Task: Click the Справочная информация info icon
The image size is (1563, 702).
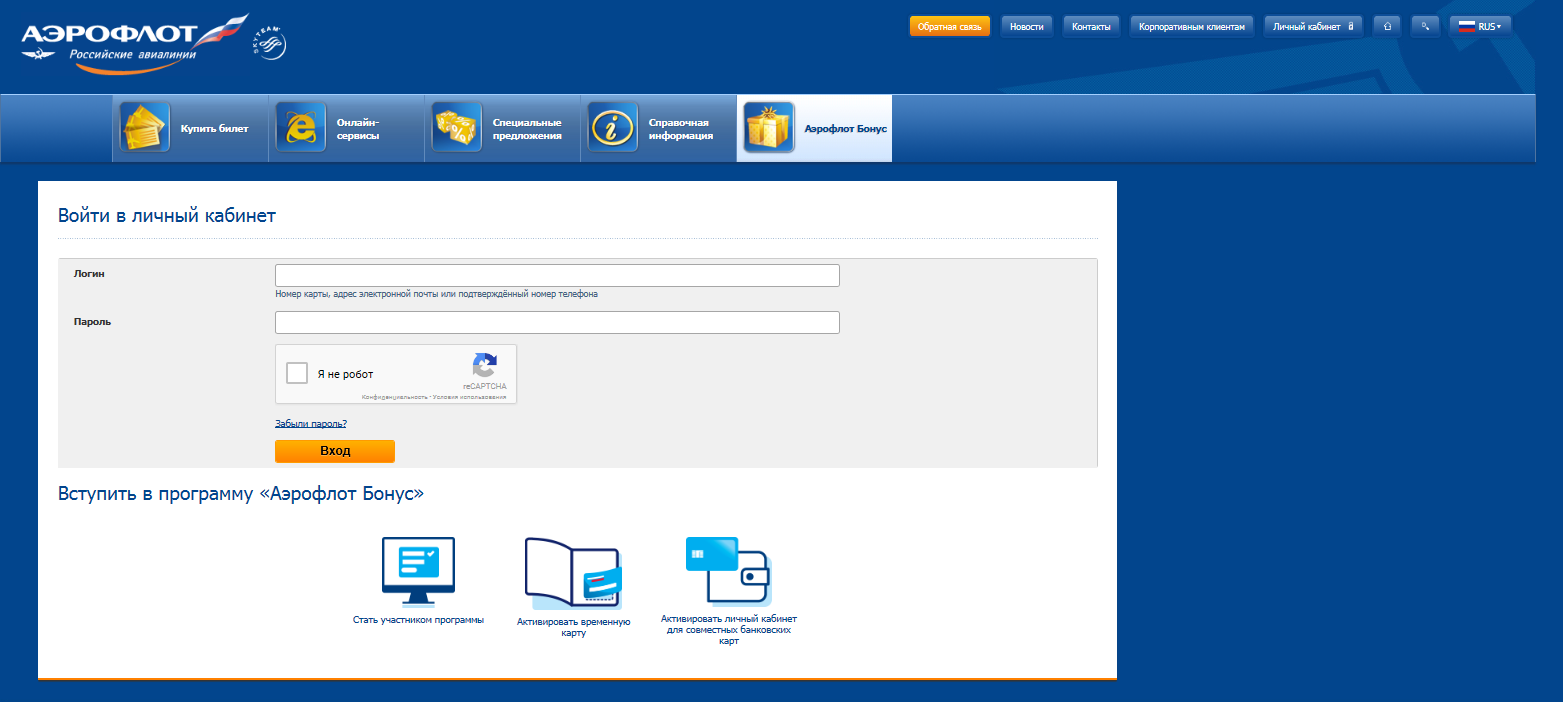Action: [613, 128]
